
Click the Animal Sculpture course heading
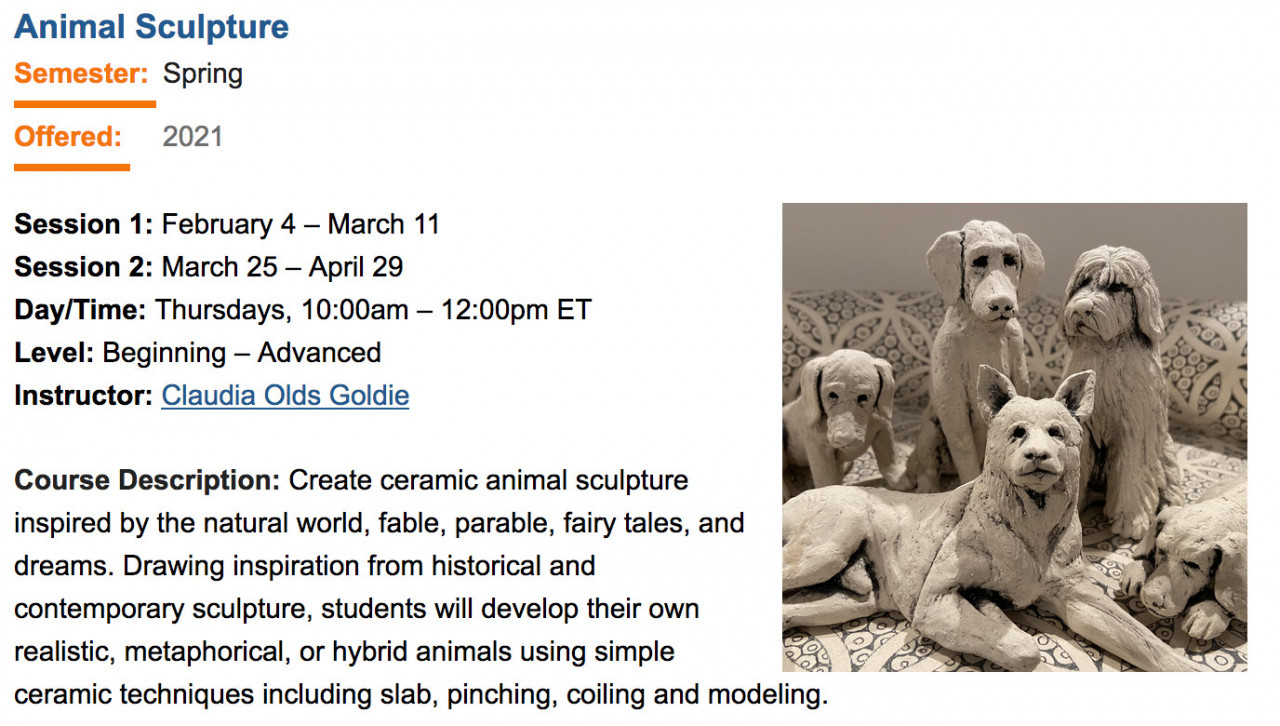pos(151,27)
